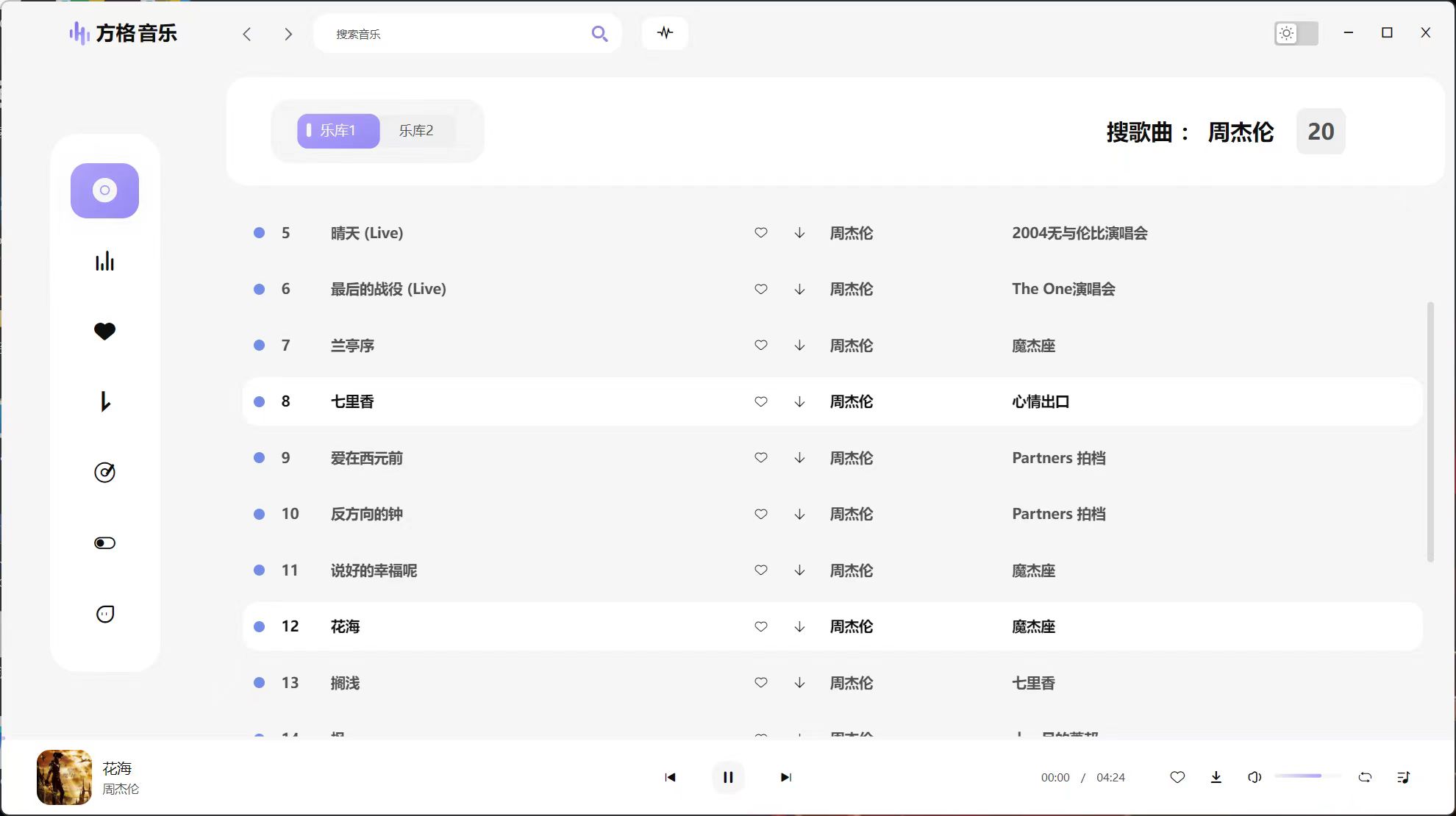Click the face icon in sidebar

pyautogui.click(x=104, y=614)
